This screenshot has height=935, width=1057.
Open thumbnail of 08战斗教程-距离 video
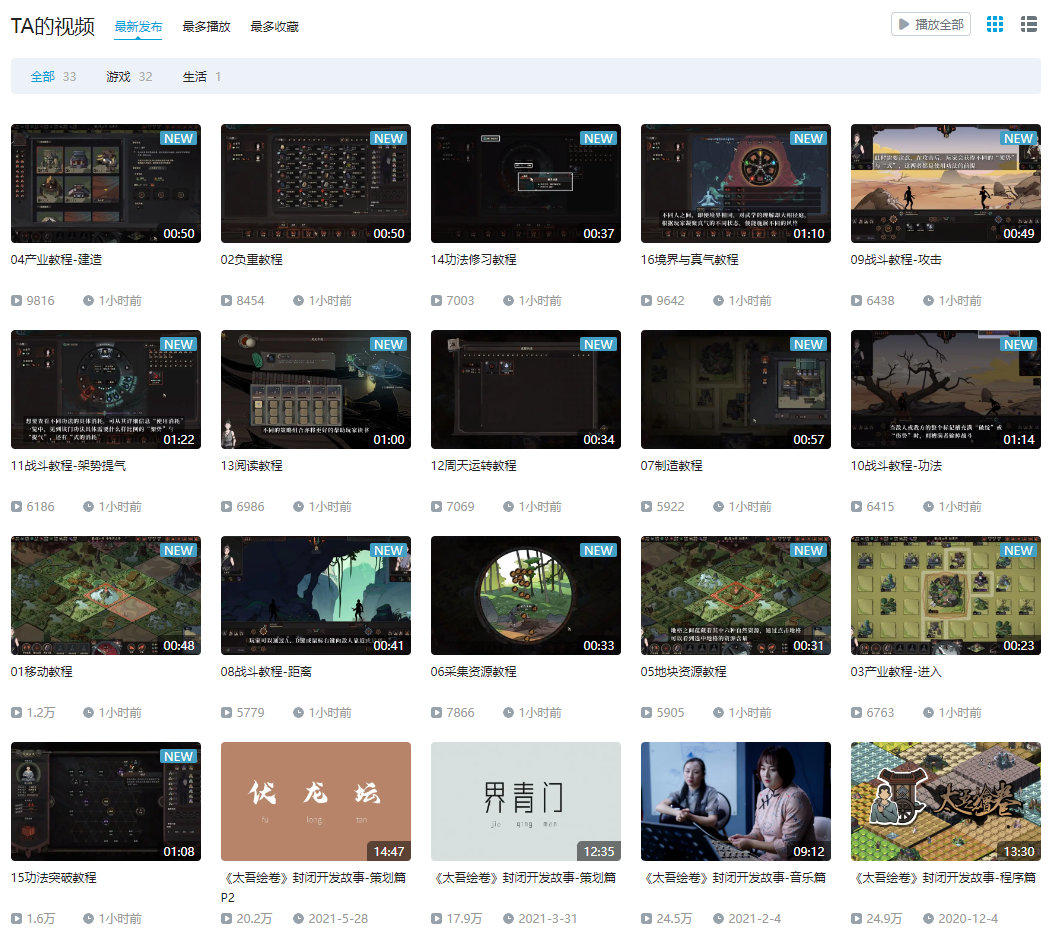(x=315, y=595)
